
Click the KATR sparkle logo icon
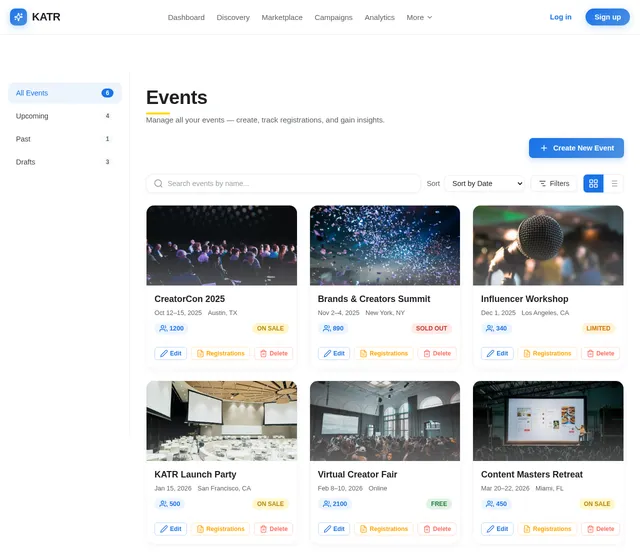[18, 17]
